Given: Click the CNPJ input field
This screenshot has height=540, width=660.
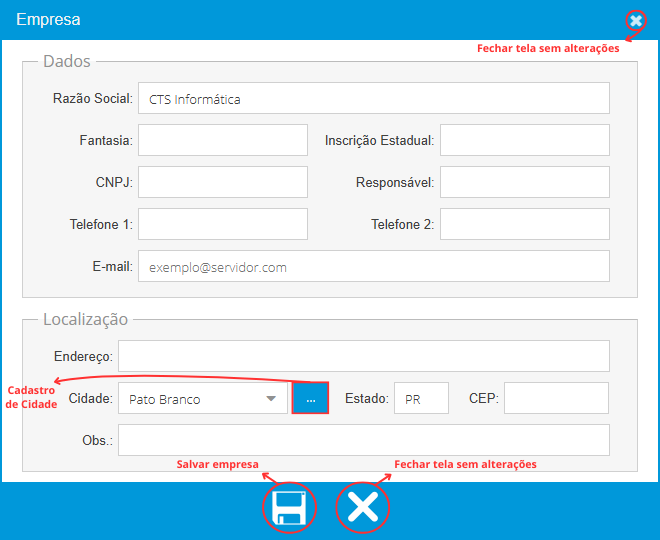Looking at the screenshot, I should pyautogui.click(x=222, y=183).
